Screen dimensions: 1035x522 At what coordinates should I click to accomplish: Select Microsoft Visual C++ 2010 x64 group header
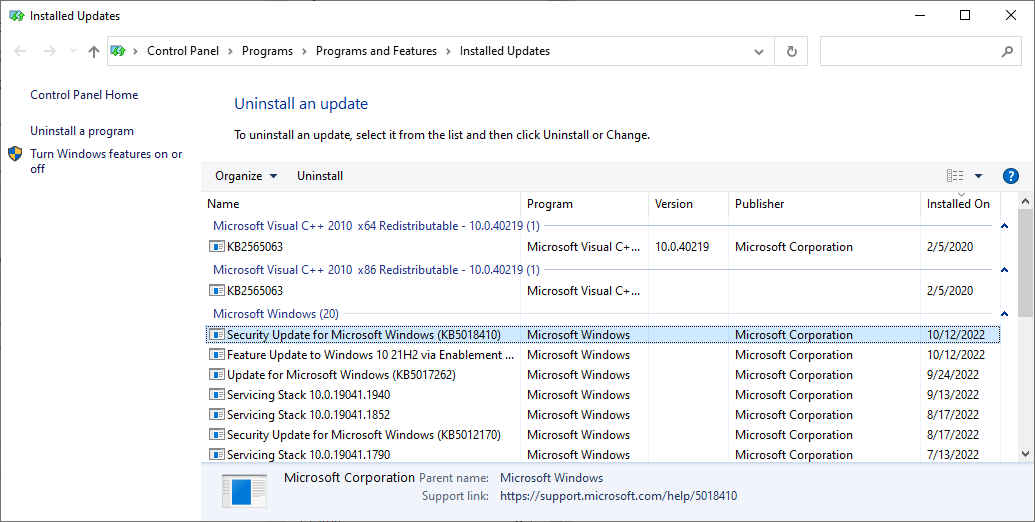pos(376,226)
